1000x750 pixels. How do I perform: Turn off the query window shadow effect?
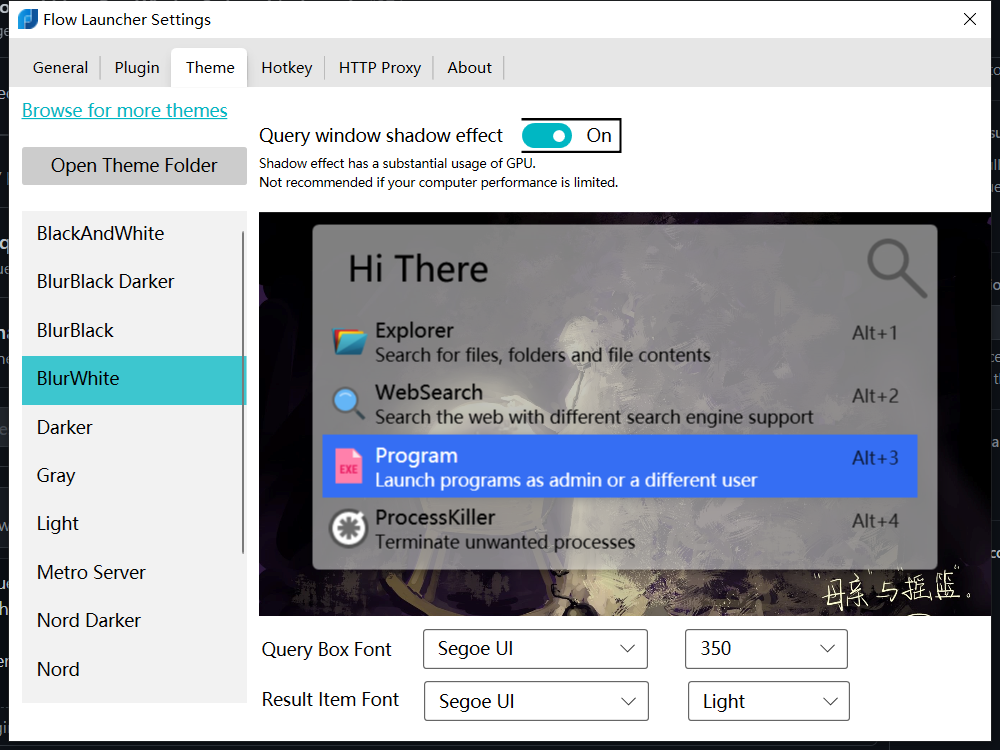547,136
